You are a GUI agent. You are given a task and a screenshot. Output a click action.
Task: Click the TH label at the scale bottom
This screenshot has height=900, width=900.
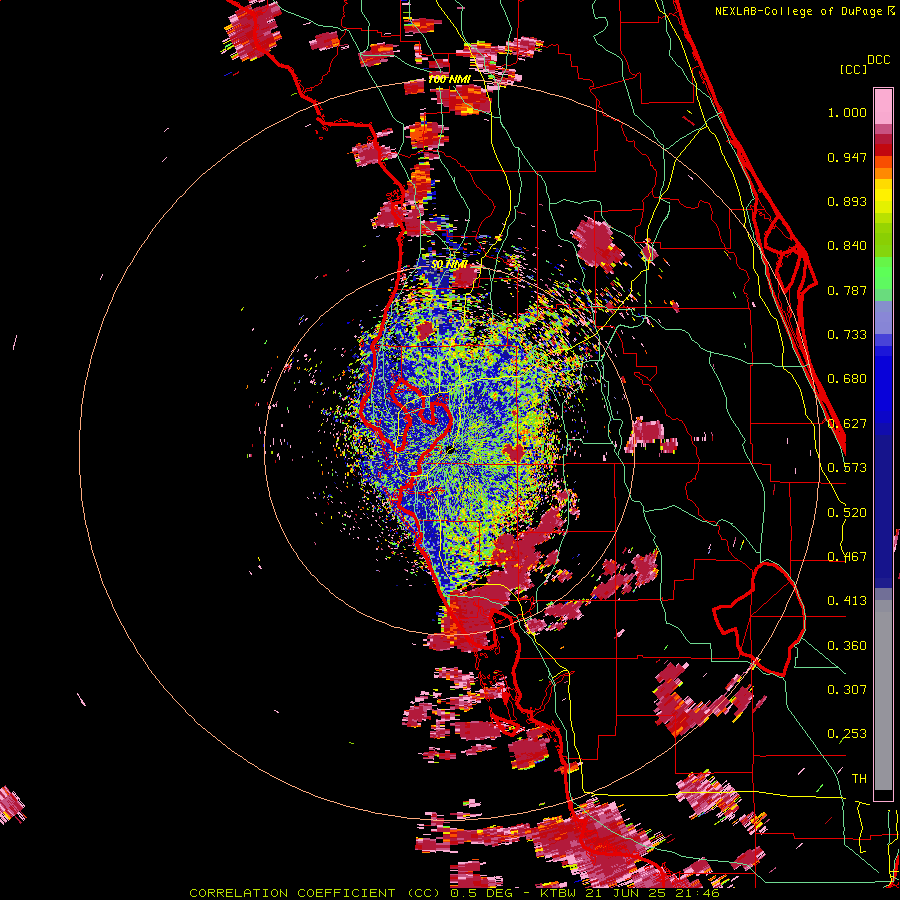(x=859, y=779)
